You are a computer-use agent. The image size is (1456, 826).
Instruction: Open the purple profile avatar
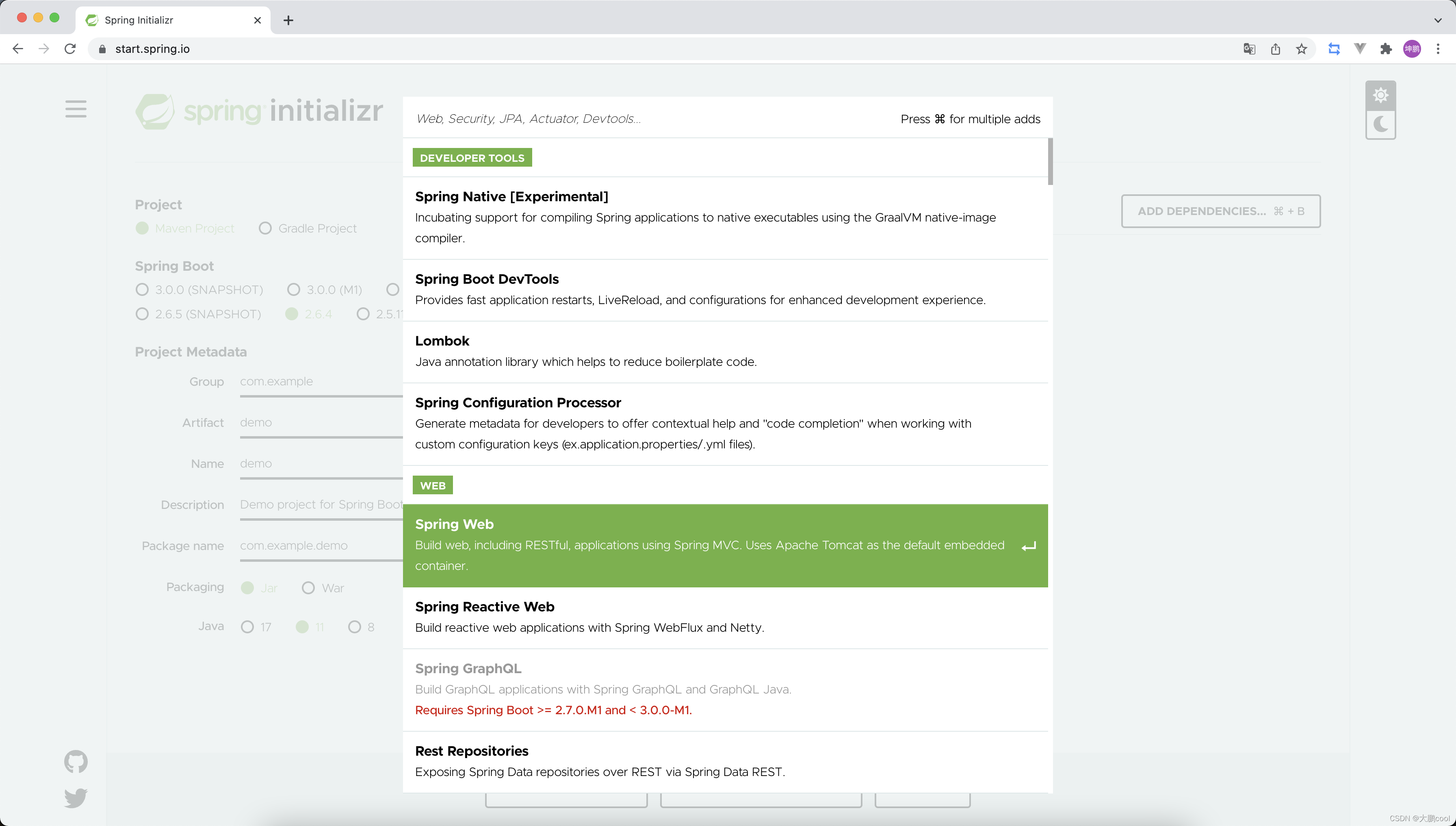[x=1412, y=49]
